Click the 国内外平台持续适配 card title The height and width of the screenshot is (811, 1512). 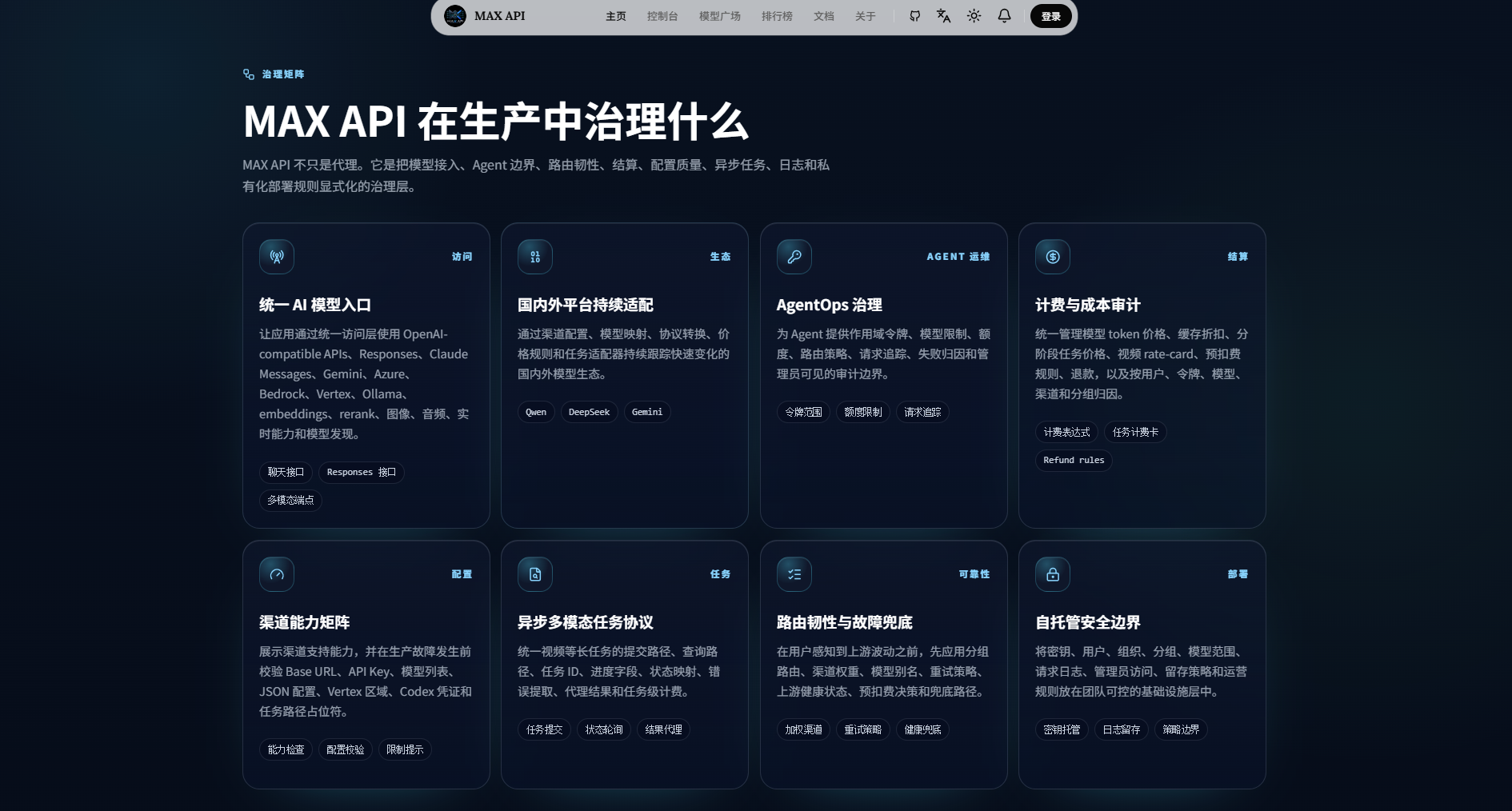click(x=586, y=306)
